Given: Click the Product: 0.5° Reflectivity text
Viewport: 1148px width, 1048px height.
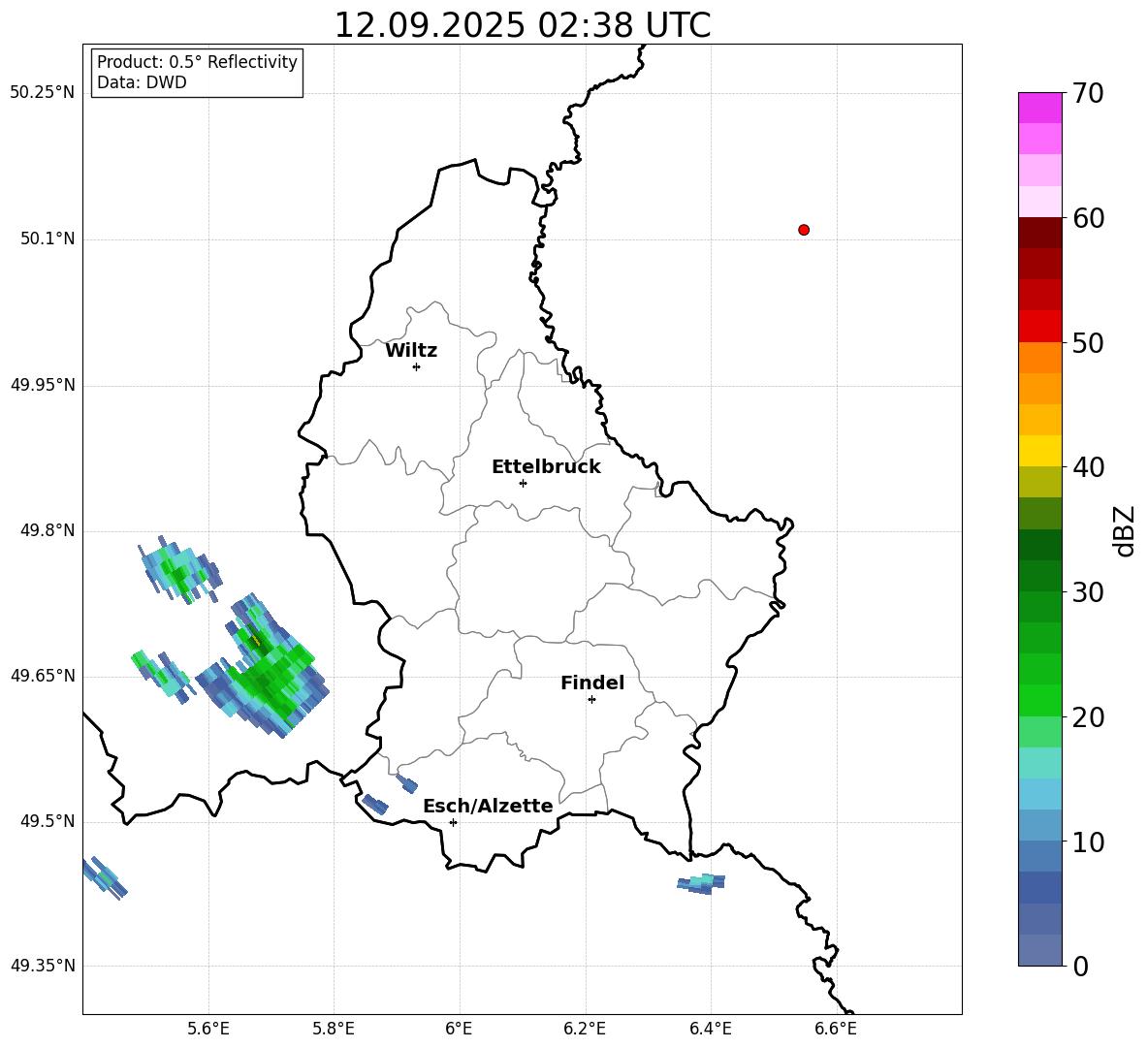Looking at the screenshot, I should (197, 62).
